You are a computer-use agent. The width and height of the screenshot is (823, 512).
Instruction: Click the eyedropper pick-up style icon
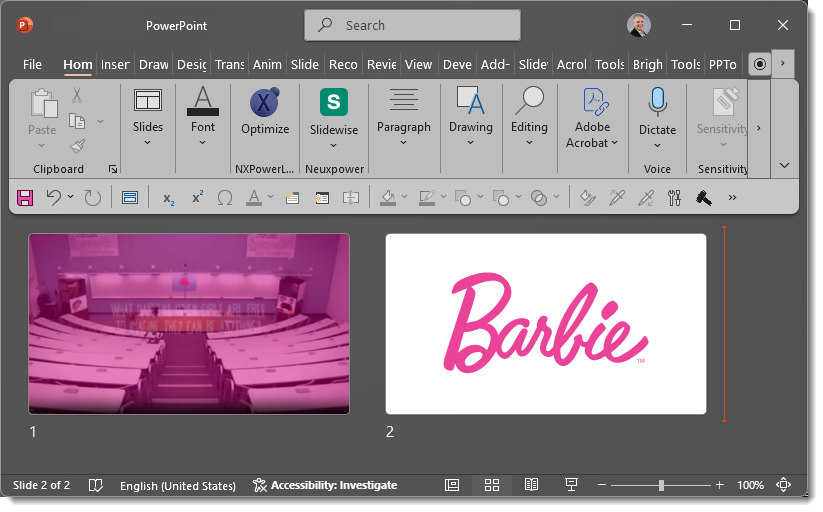[617, 198]
